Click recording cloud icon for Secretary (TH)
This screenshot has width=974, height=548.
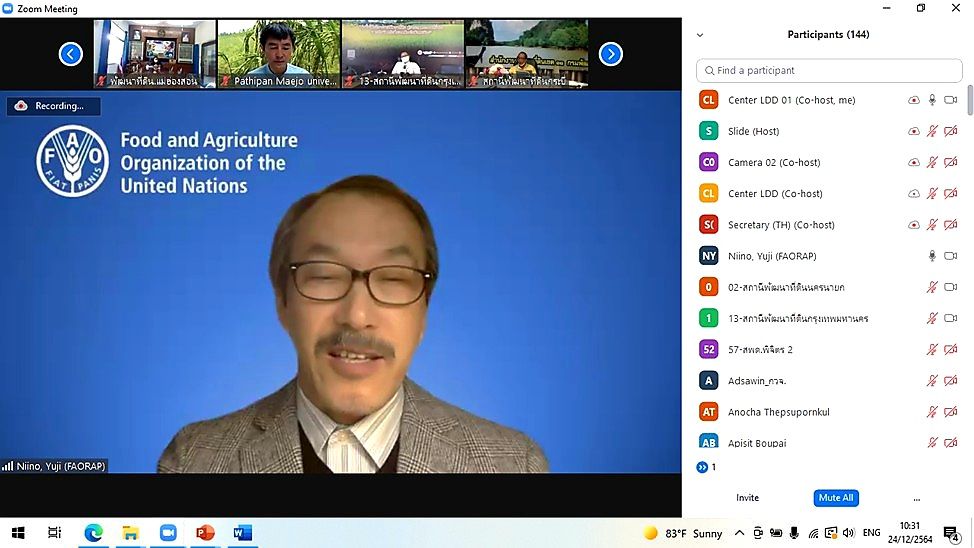(x=914, y=224)
